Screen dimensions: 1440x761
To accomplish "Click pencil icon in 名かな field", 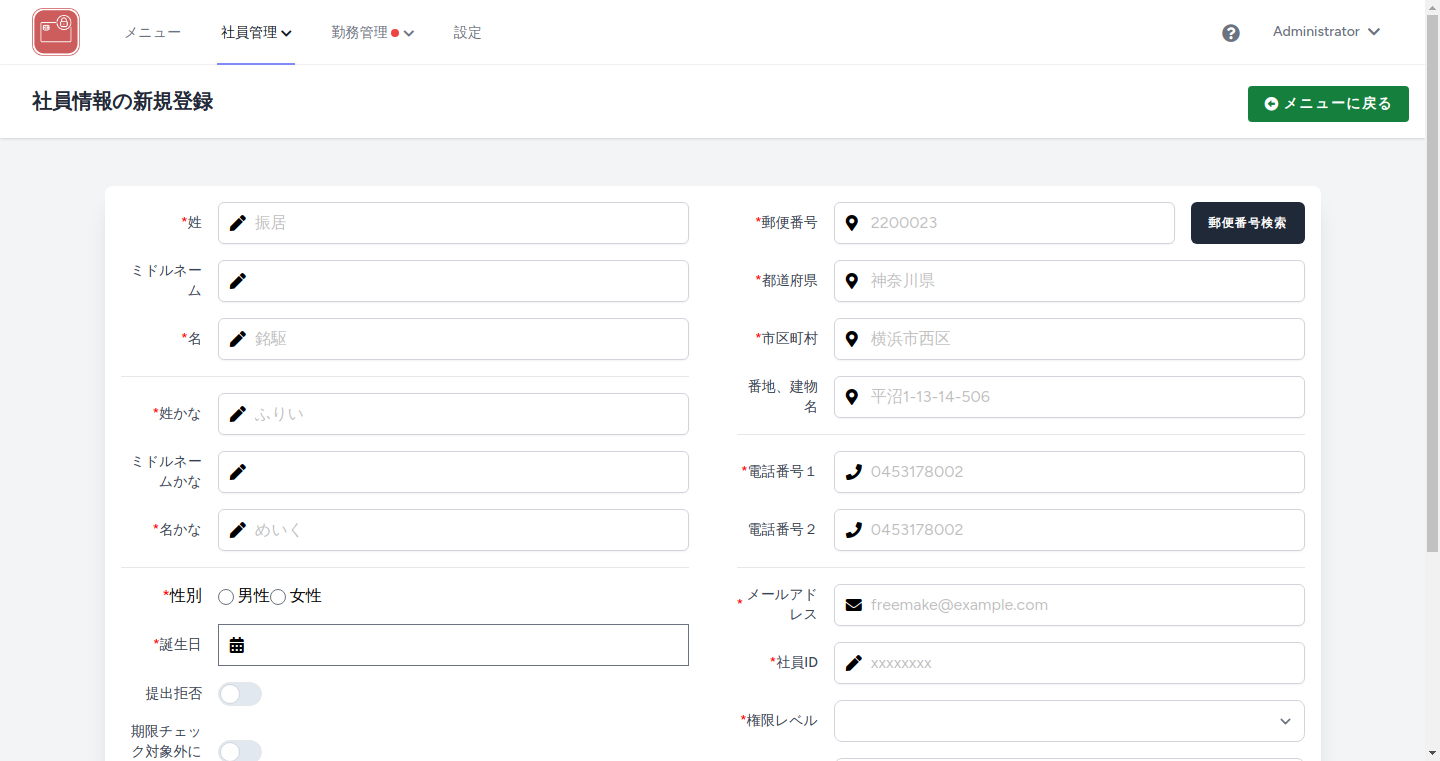I will pos(237,530).
